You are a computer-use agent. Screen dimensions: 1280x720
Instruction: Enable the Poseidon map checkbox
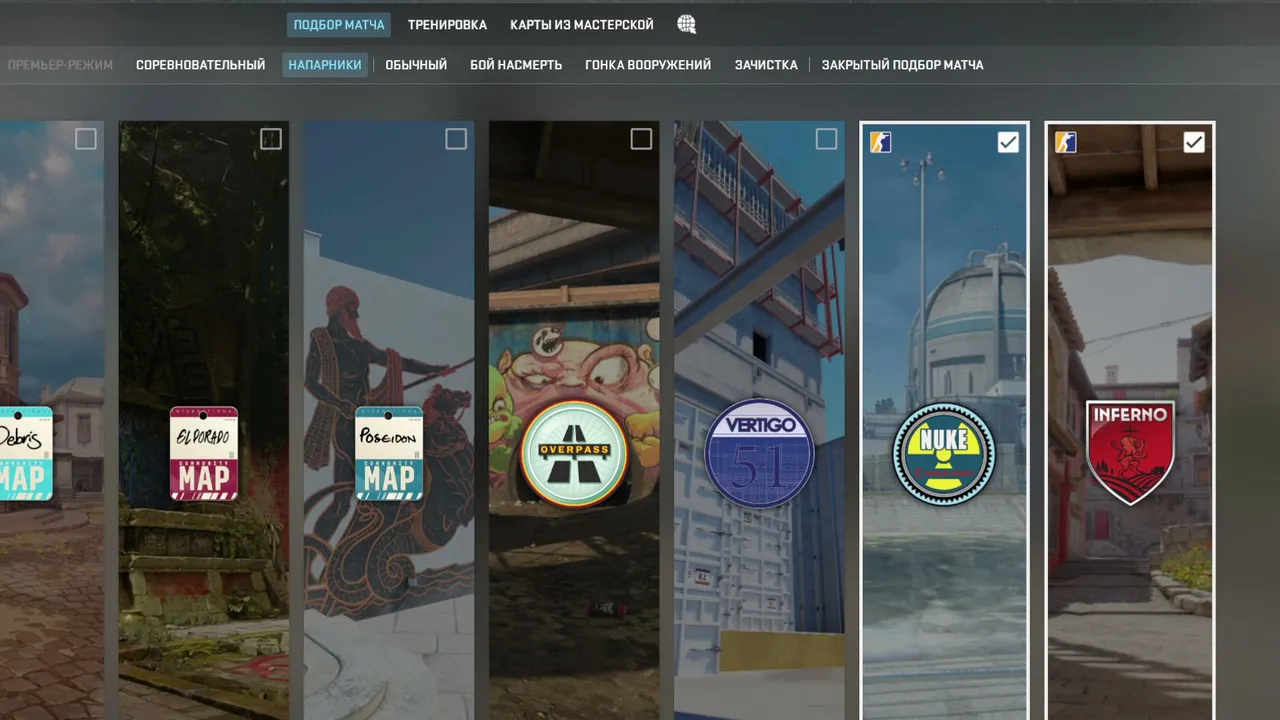[x=456, y=139]
